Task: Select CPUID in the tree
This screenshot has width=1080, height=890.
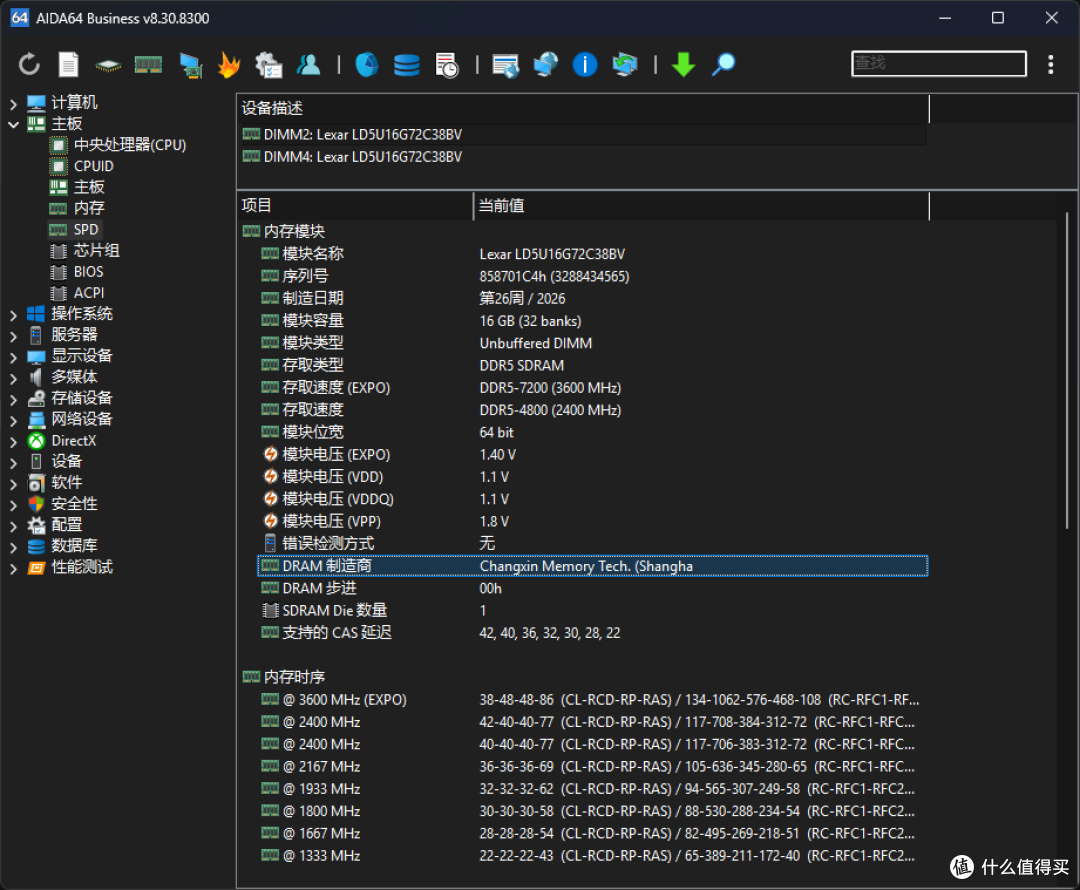Action: point(94,166)
